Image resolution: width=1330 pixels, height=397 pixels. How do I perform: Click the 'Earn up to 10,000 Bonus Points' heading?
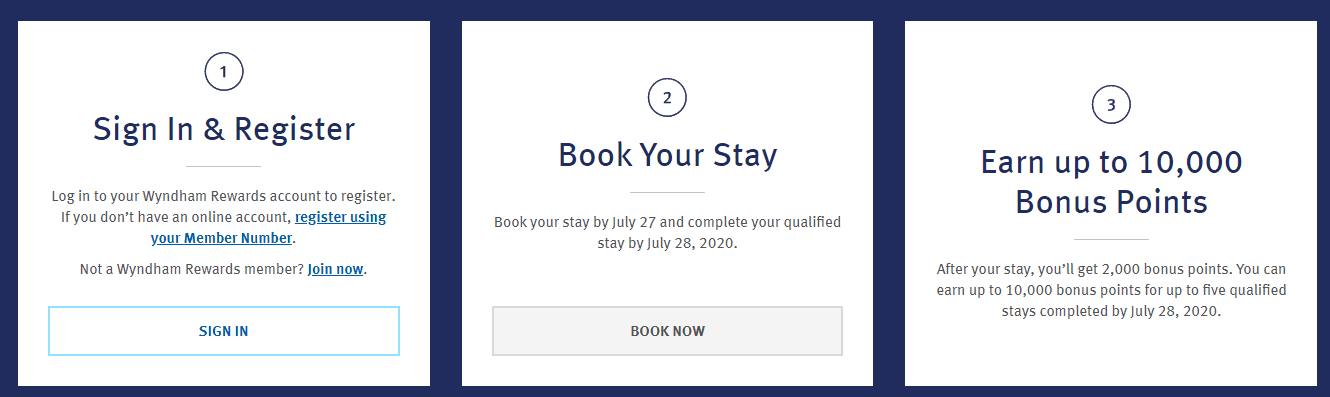[1111, 182]
